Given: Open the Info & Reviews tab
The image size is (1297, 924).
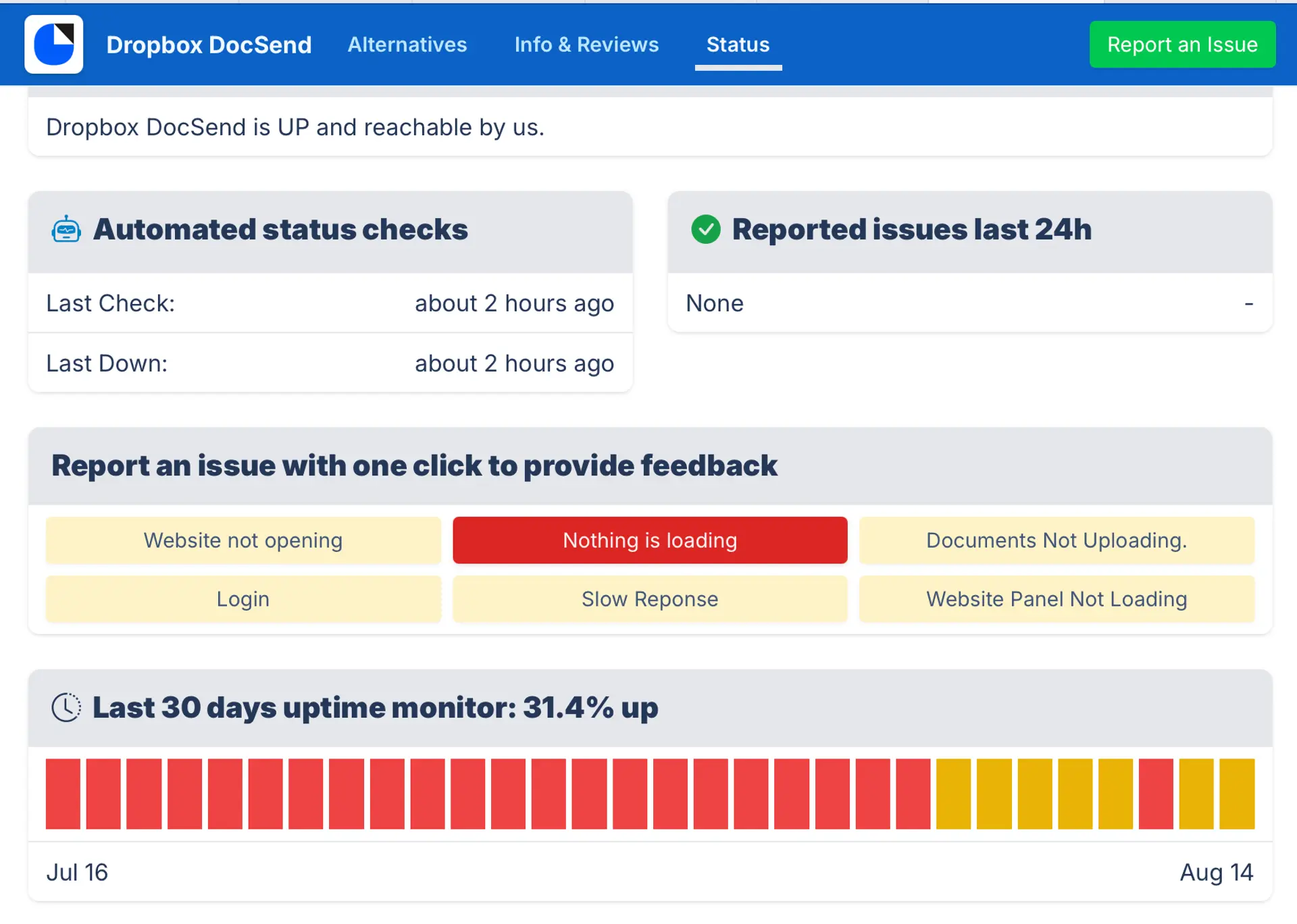Looking at the screenshot, I should point(586,45).
